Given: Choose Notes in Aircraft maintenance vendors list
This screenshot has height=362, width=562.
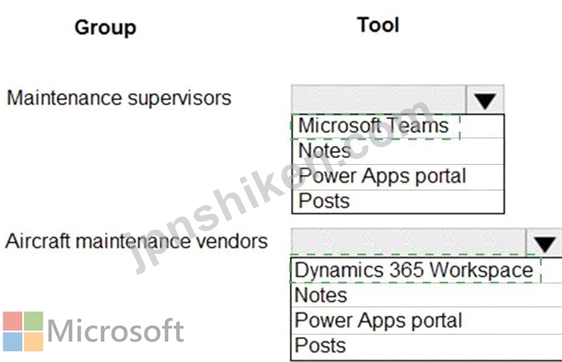Looking at the screenshot, I should pyautogui.click(x=427, y=295).
